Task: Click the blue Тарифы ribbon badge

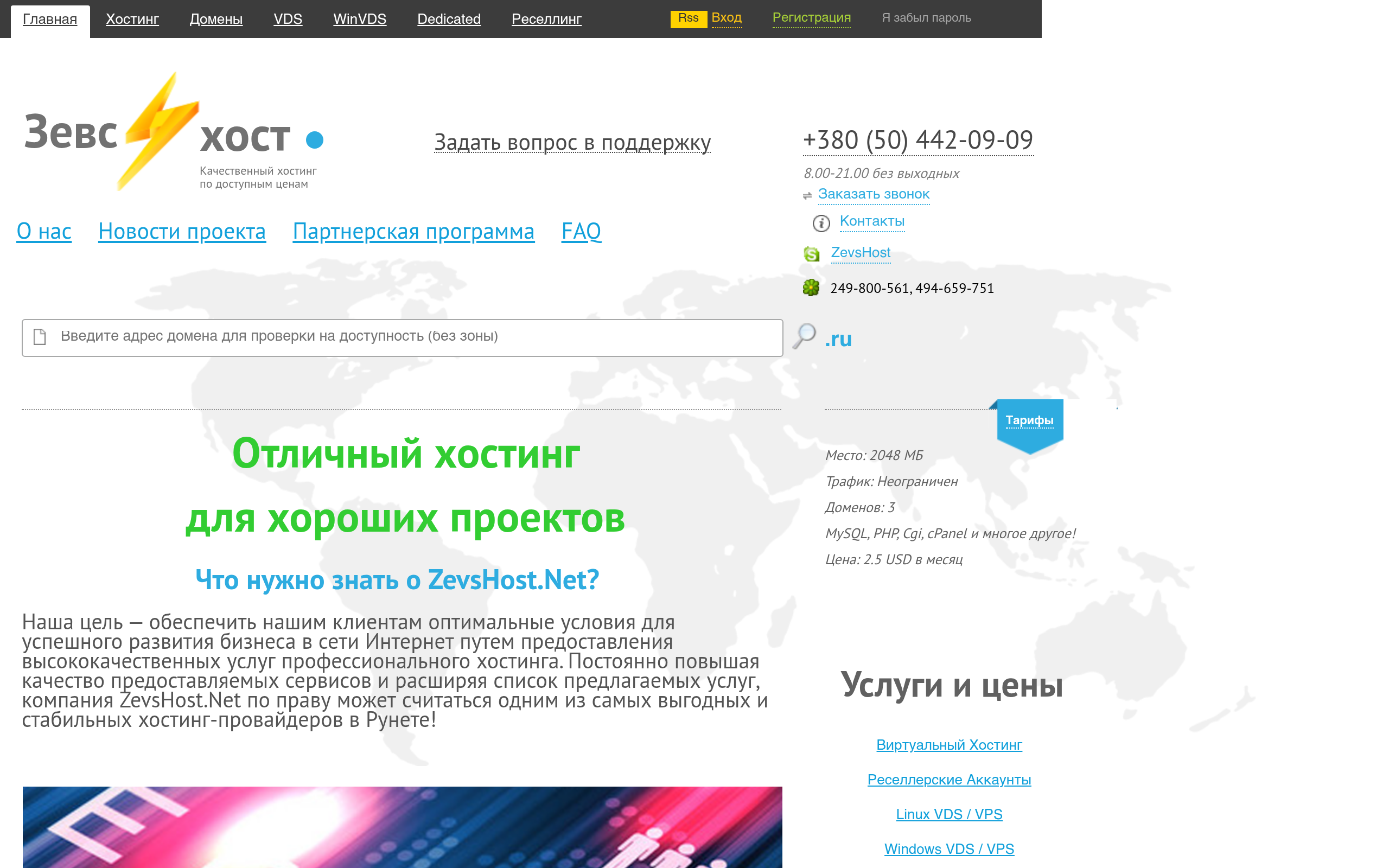Action: coord(1029,425)
